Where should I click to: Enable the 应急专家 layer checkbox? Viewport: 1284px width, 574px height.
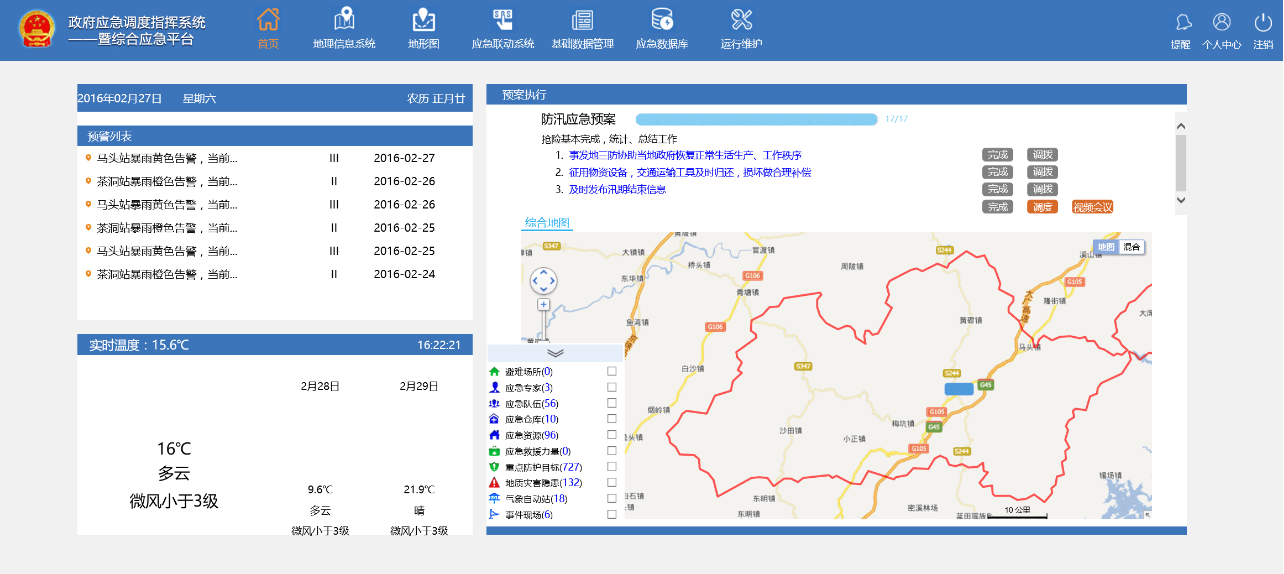pyautogui.click(x=612, y=387)
